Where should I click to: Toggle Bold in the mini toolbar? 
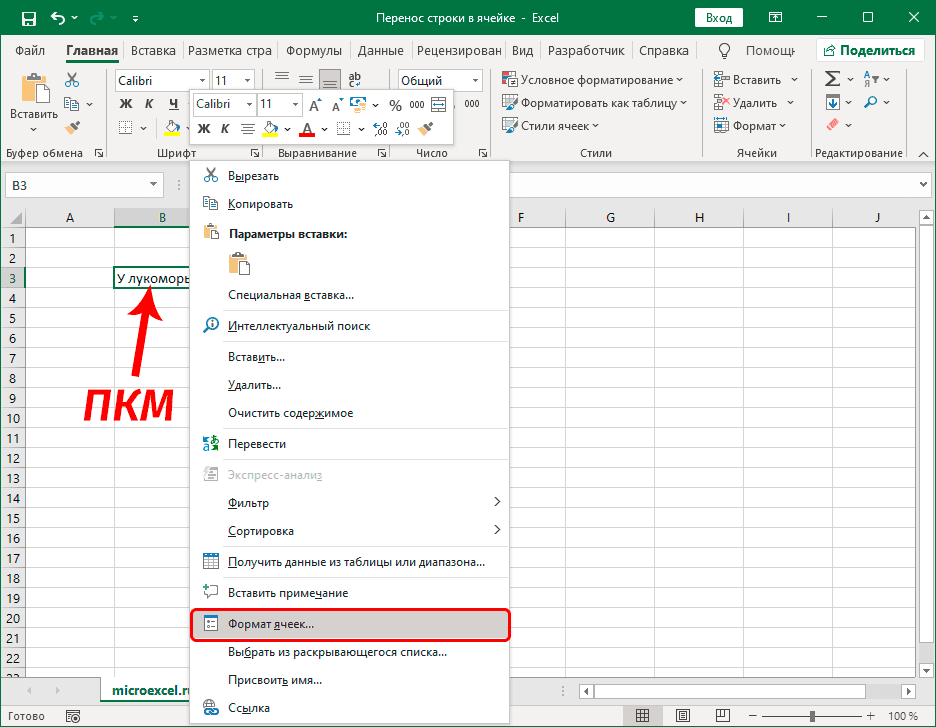204,128
